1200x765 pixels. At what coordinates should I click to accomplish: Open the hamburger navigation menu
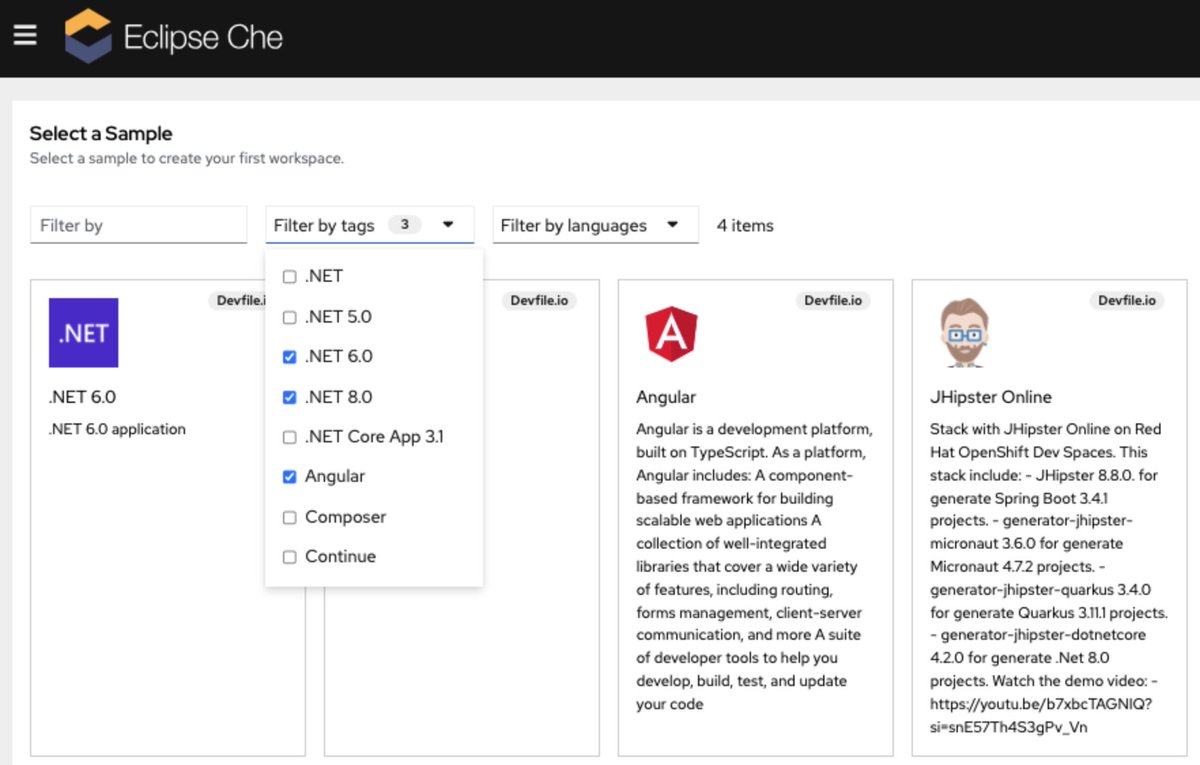click(x=25, y=35)
